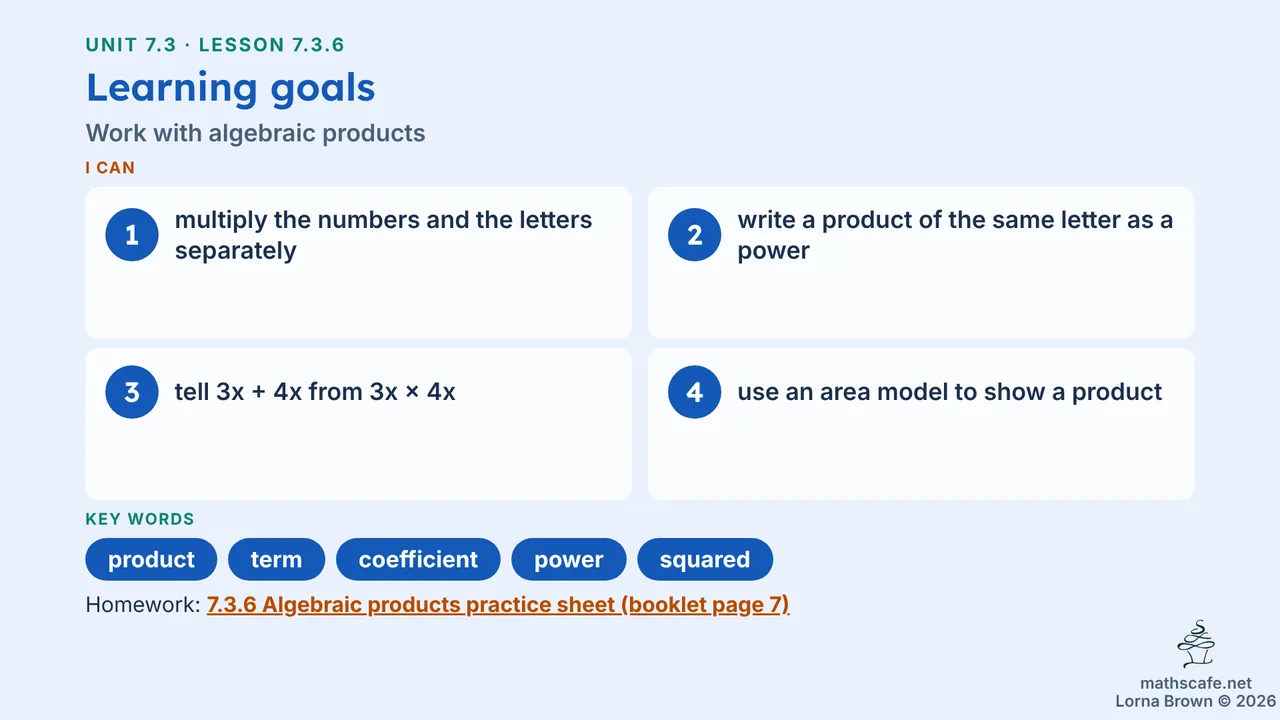Click the mathscafe cupcake logo
The width and height of the screenshot is (1280, 720).
(1196, 645)
